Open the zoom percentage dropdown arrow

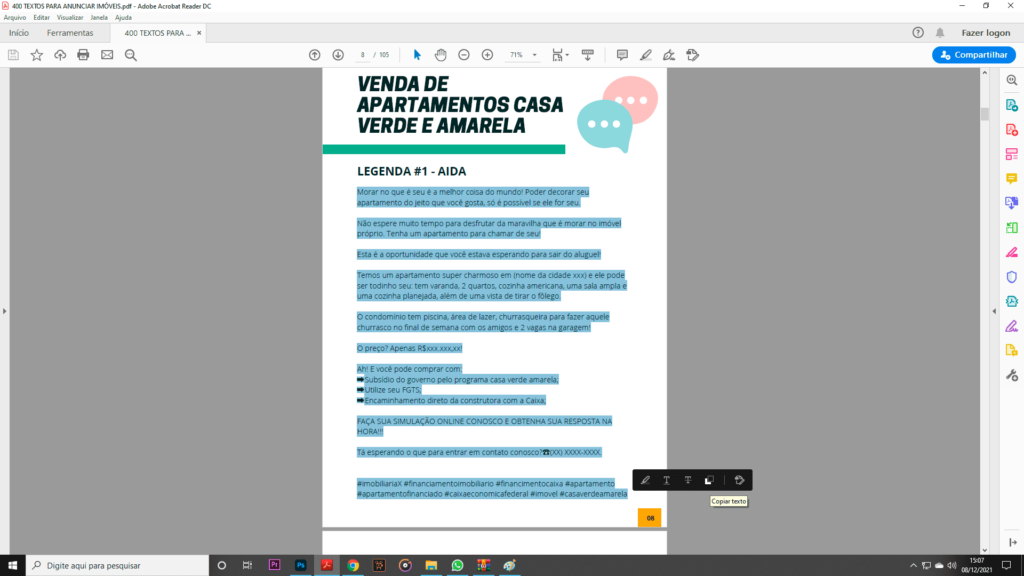pyautogui.click(x=534, y=55)
